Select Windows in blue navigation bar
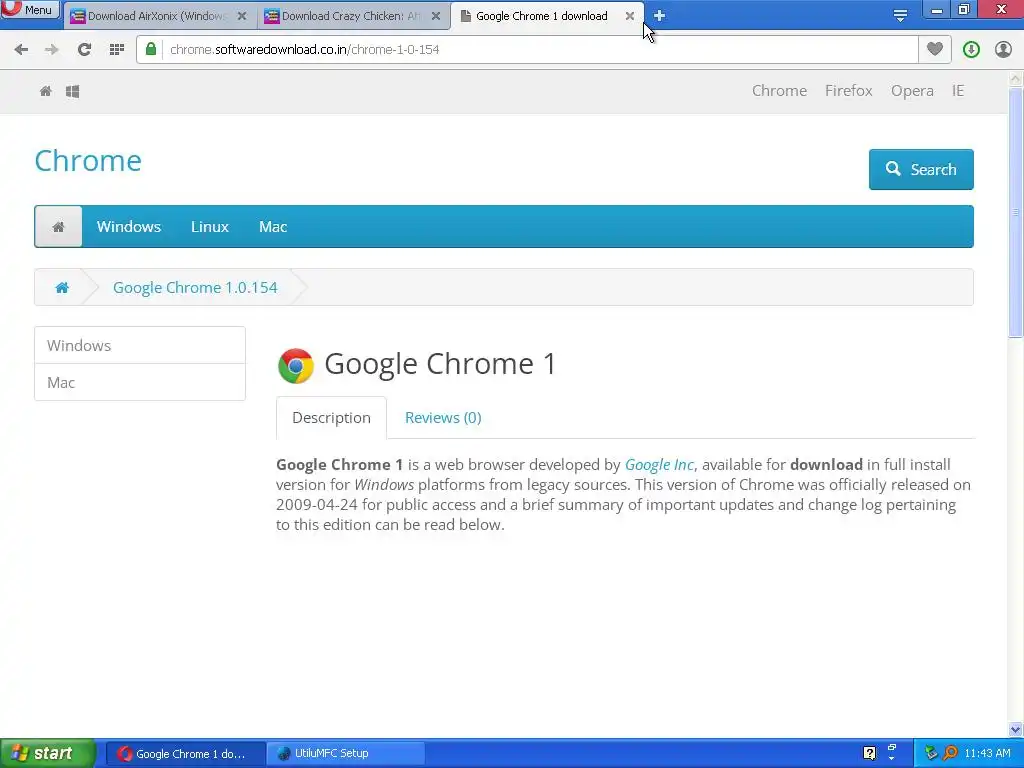 tap(129, 227)
